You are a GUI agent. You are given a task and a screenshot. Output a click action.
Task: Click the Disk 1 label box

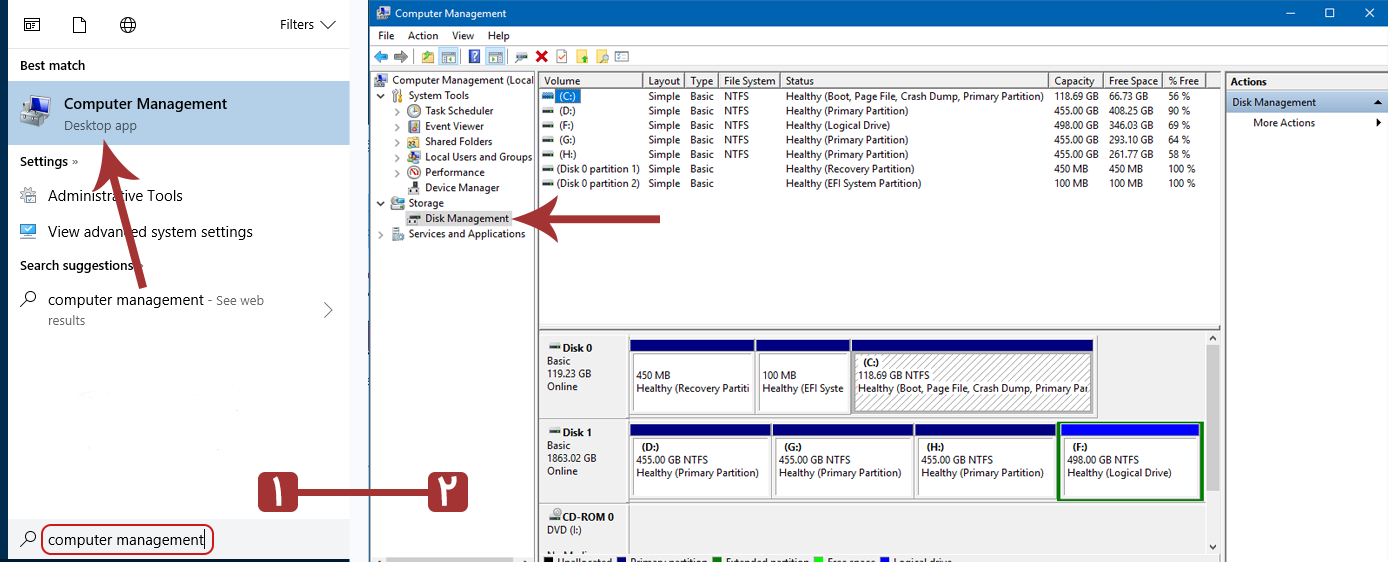584,461
